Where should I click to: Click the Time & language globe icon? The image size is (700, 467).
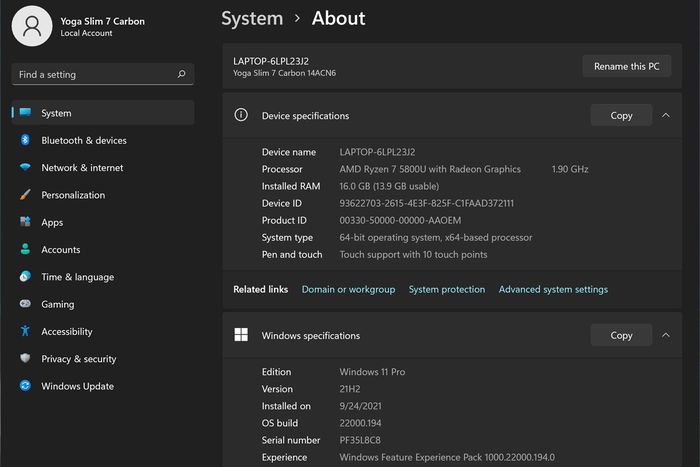click(x=25, y=276)
